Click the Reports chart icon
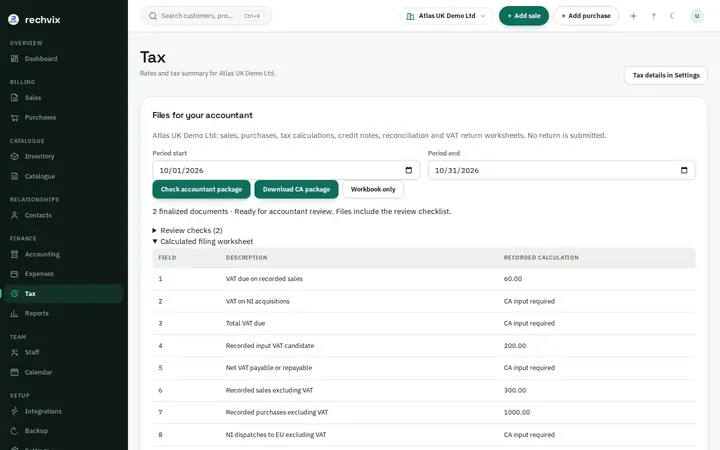This screenshot has width=720, height=450. pyautogui.click(x=15, y=314)
